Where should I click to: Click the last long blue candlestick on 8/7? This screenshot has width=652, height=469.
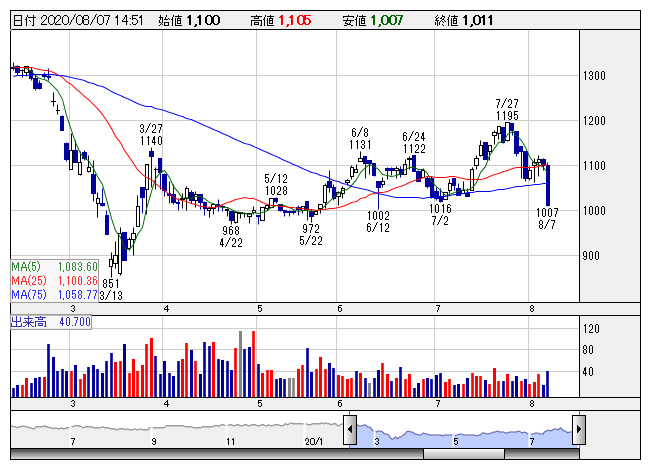[x=548, y=185]
